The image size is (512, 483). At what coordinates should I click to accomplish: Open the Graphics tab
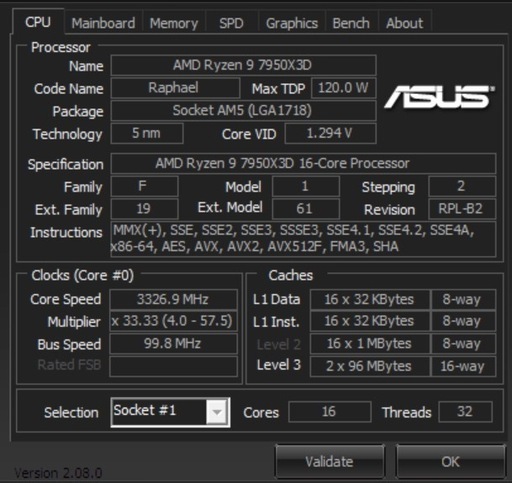292,23
